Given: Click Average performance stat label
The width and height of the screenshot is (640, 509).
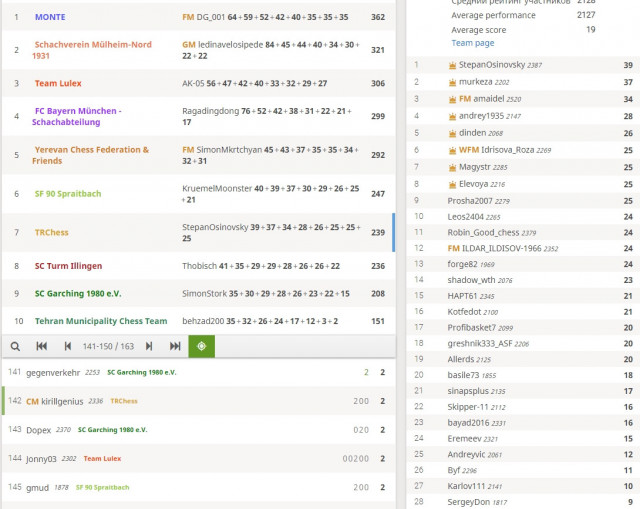Looking at the screenshot, I should (493, 16).
